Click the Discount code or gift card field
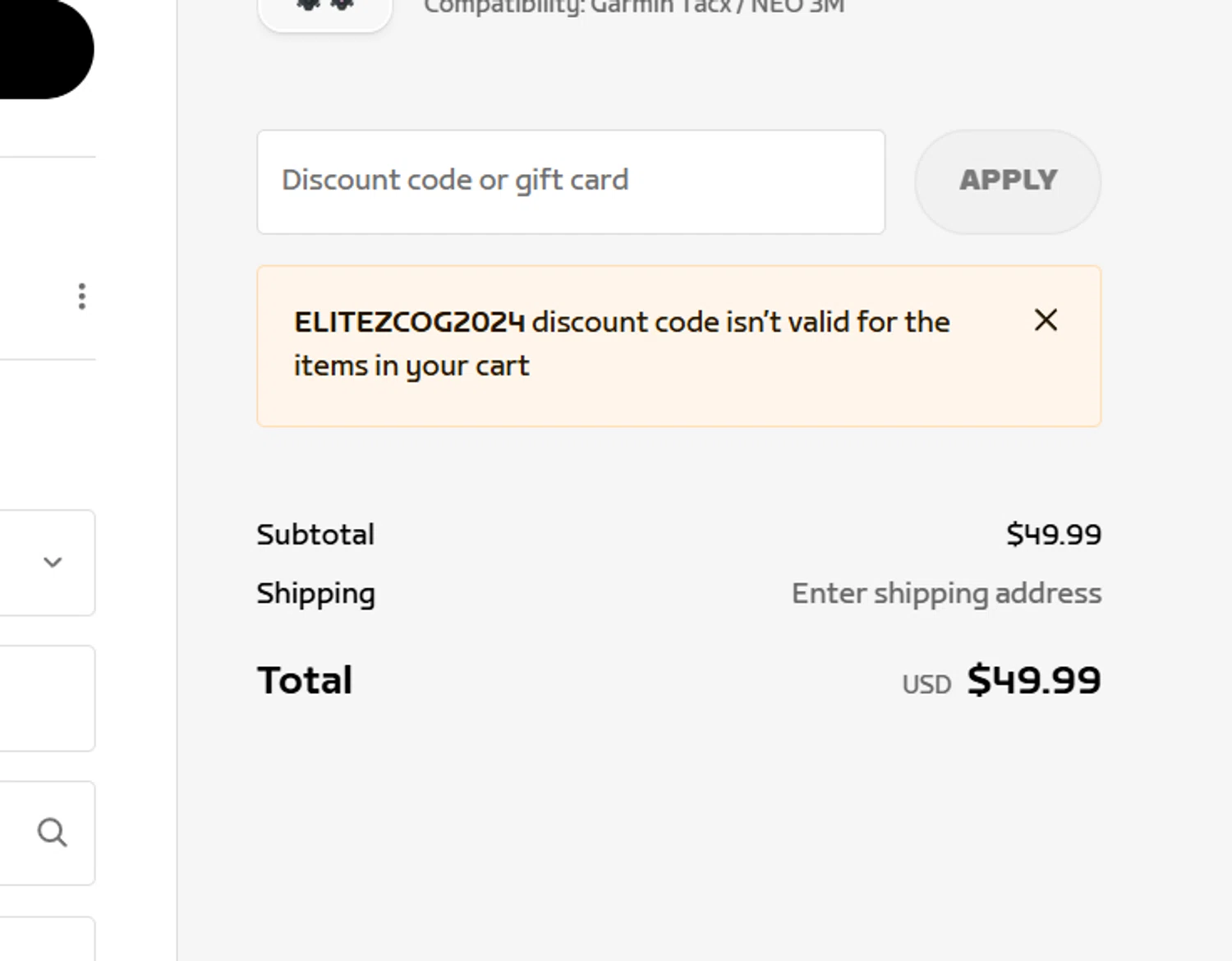The height and width of the screenshot is (961, 1232). point(571,182)
